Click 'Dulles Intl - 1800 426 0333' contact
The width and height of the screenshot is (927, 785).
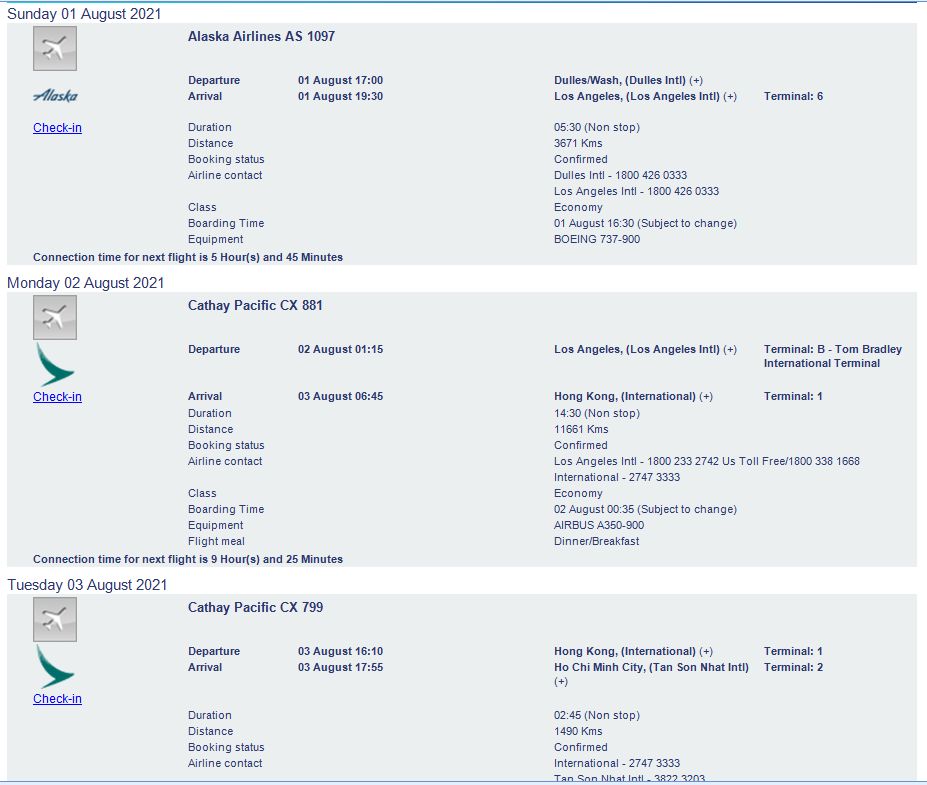[621, 176]
